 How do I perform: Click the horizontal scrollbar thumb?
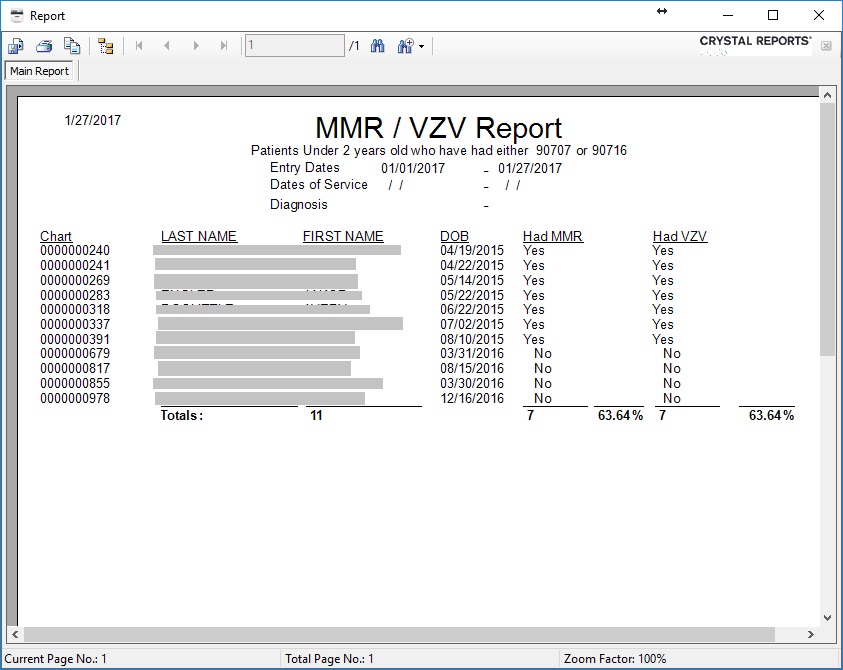click(399, 635)
